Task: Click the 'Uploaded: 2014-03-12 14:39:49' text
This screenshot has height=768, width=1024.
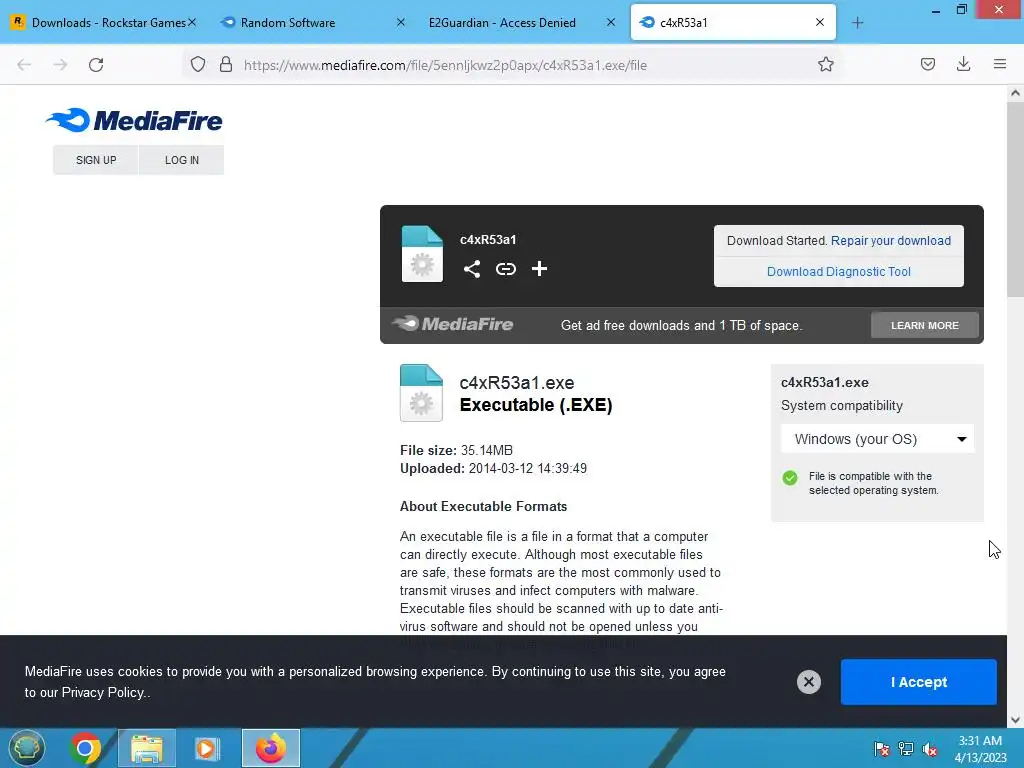Action: tap(493, 468)
